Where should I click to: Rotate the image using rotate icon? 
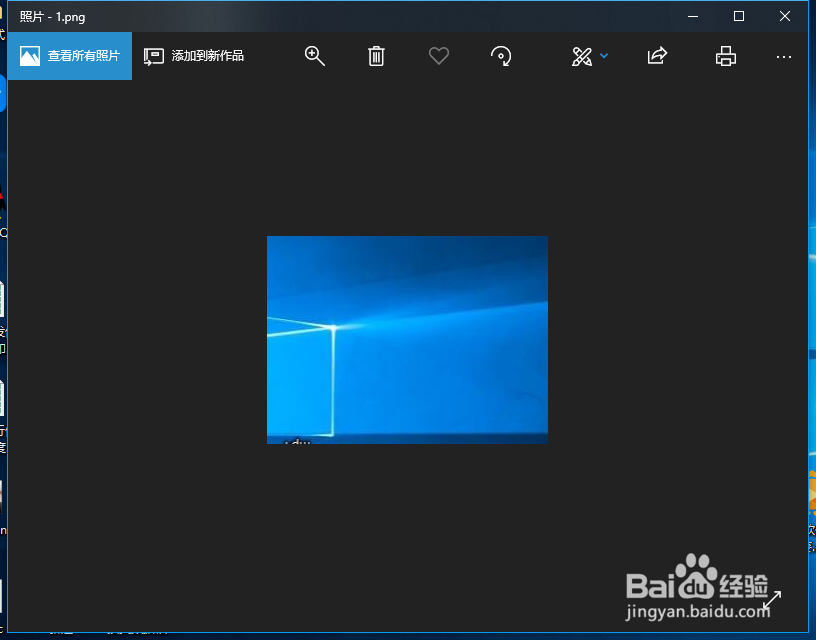click(501, 56)
